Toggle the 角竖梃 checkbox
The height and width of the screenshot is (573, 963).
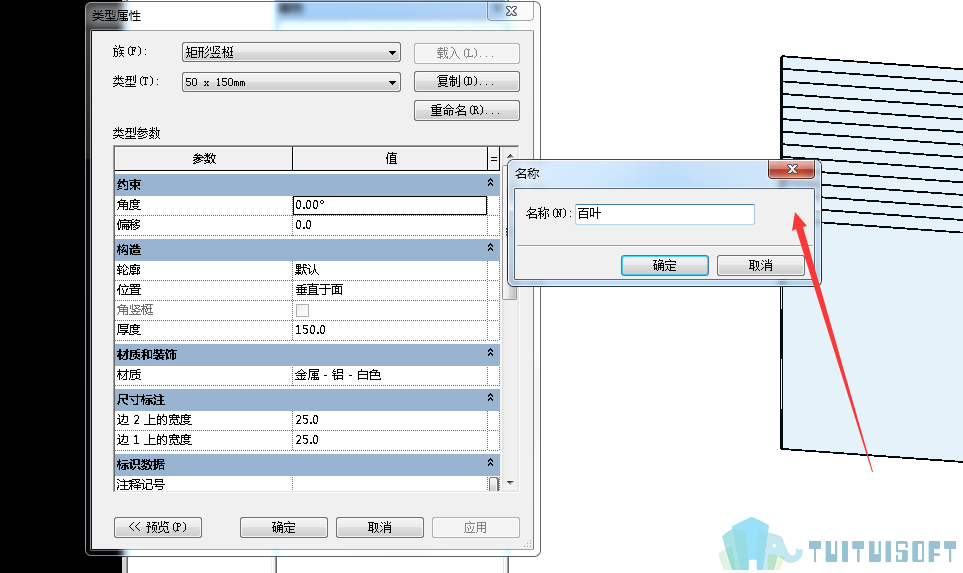coord(302,310)
